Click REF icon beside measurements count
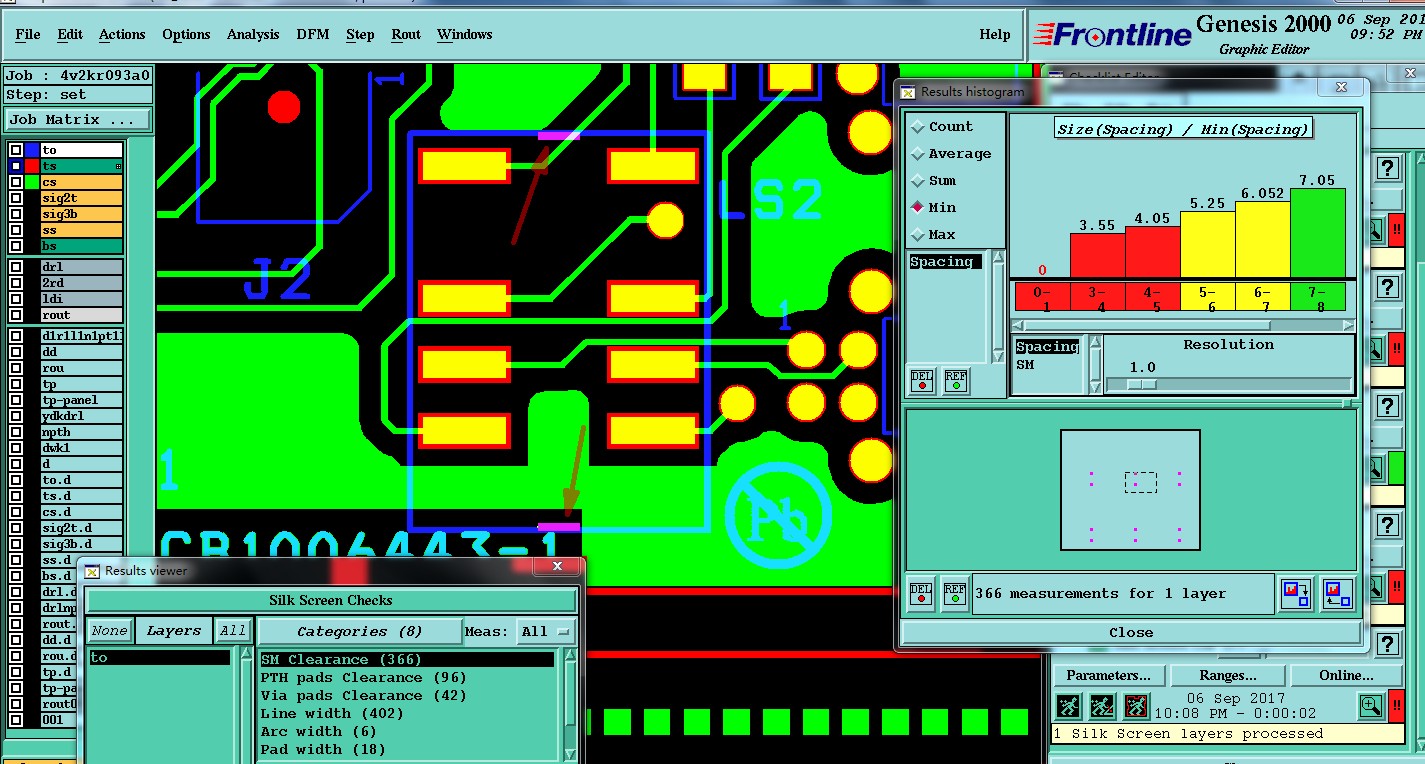This screenshot has width=1425, height=764. (954, 593)
